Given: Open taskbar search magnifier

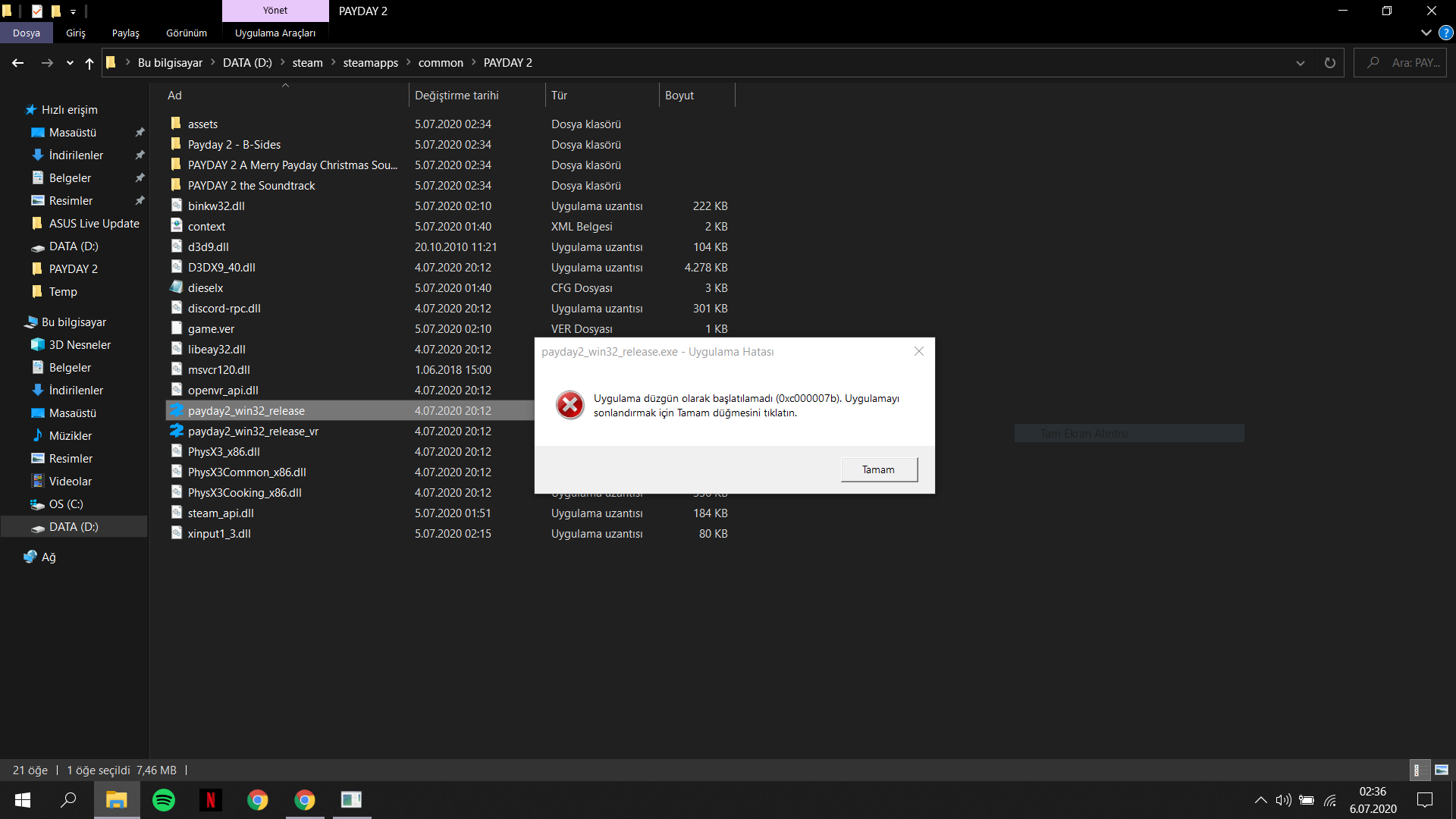Looking at the screenshot, I should tap(69, 800).
